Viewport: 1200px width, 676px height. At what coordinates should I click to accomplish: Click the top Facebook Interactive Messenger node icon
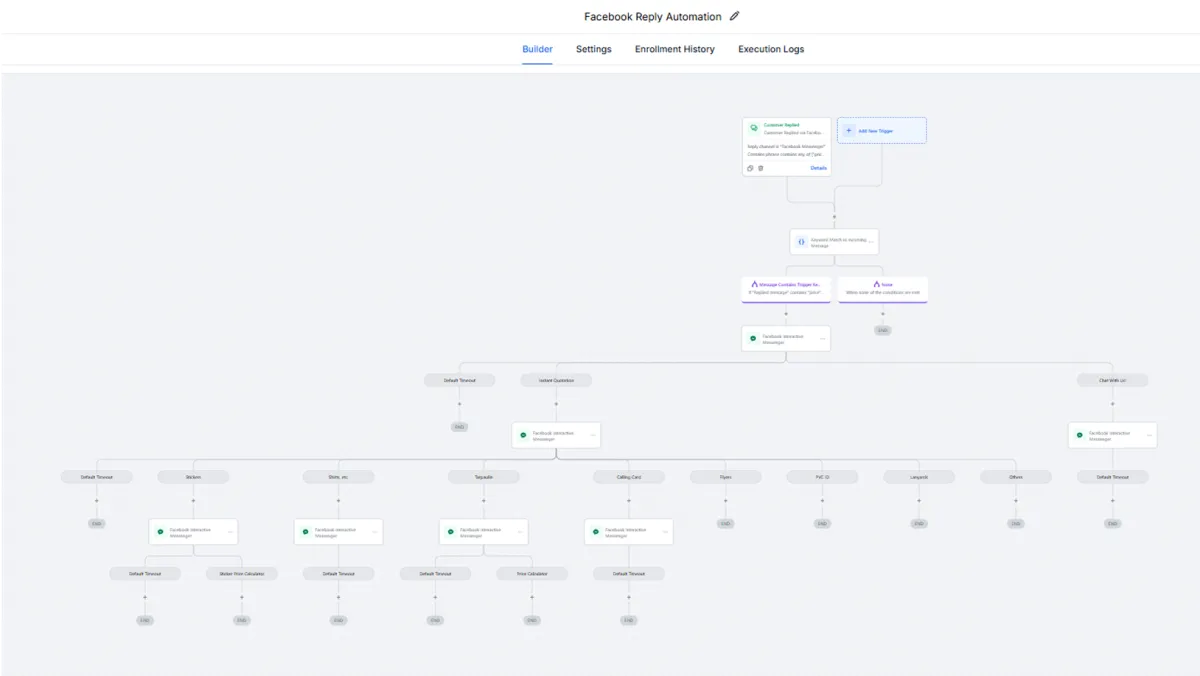click(x=754, y=339)
